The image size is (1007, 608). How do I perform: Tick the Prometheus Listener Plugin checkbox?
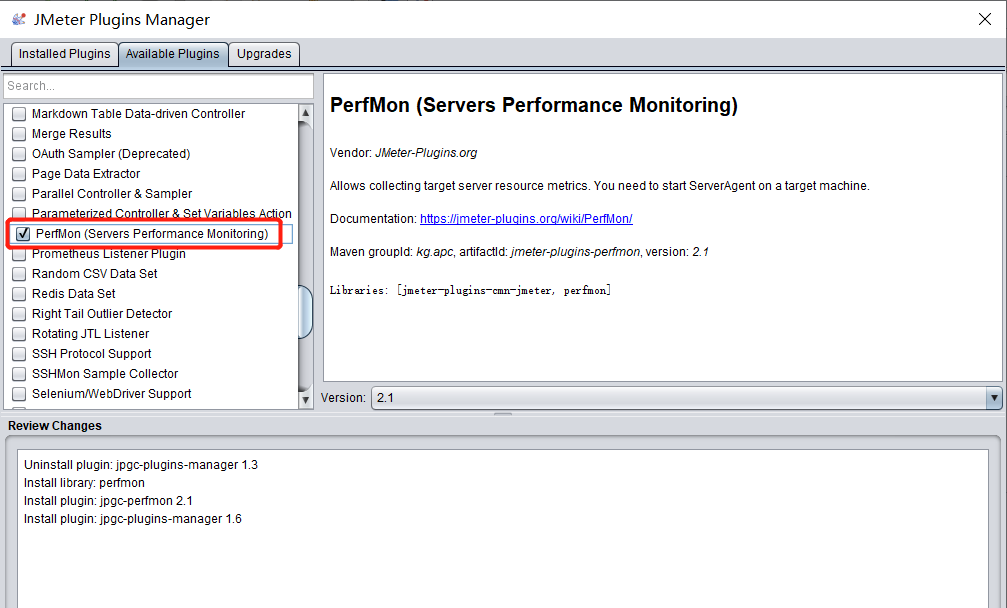pyautogui.click(x=19, y=254)
